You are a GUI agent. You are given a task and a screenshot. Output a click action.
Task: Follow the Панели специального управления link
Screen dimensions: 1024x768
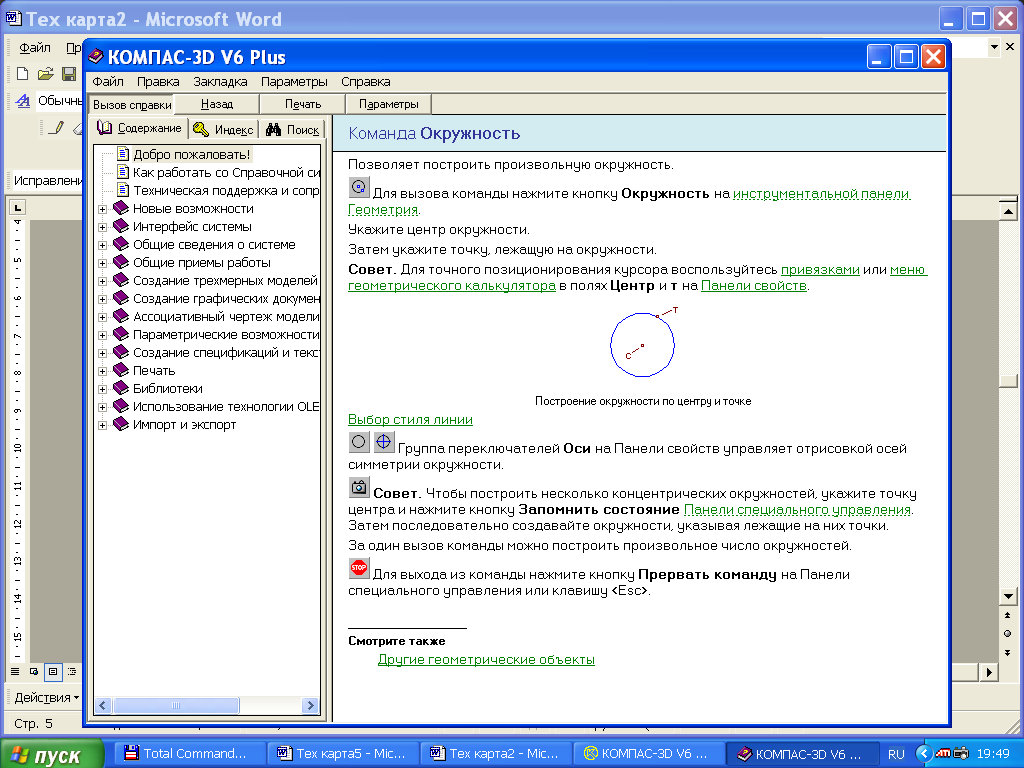(797, 509)
